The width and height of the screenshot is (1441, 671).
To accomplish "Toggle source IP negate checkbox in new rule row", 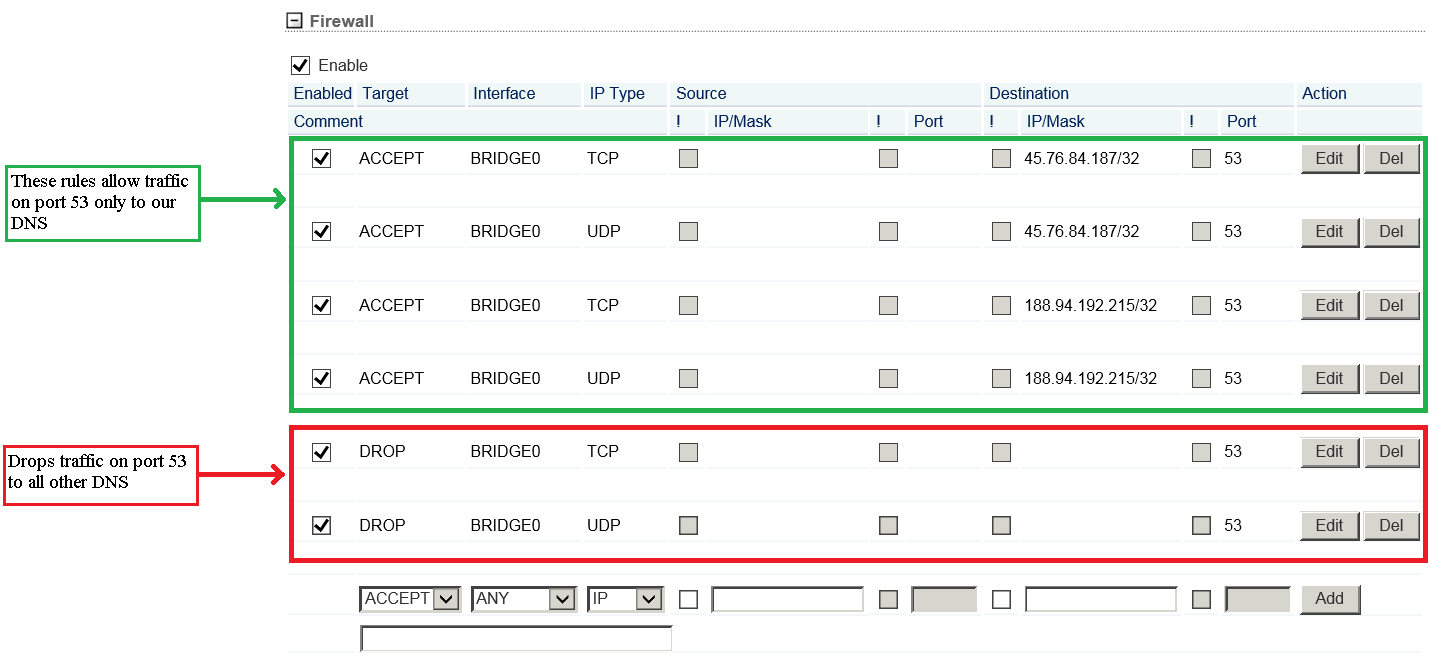I will pos(688,599).
